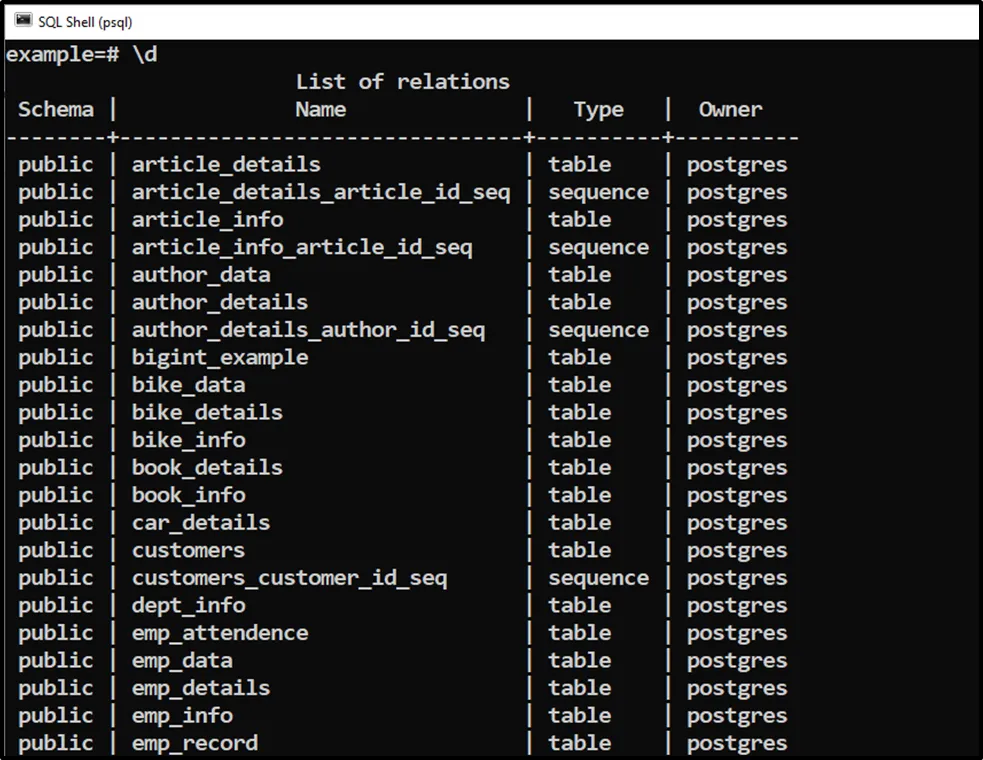Click the author_data relation name

[201, 275]
